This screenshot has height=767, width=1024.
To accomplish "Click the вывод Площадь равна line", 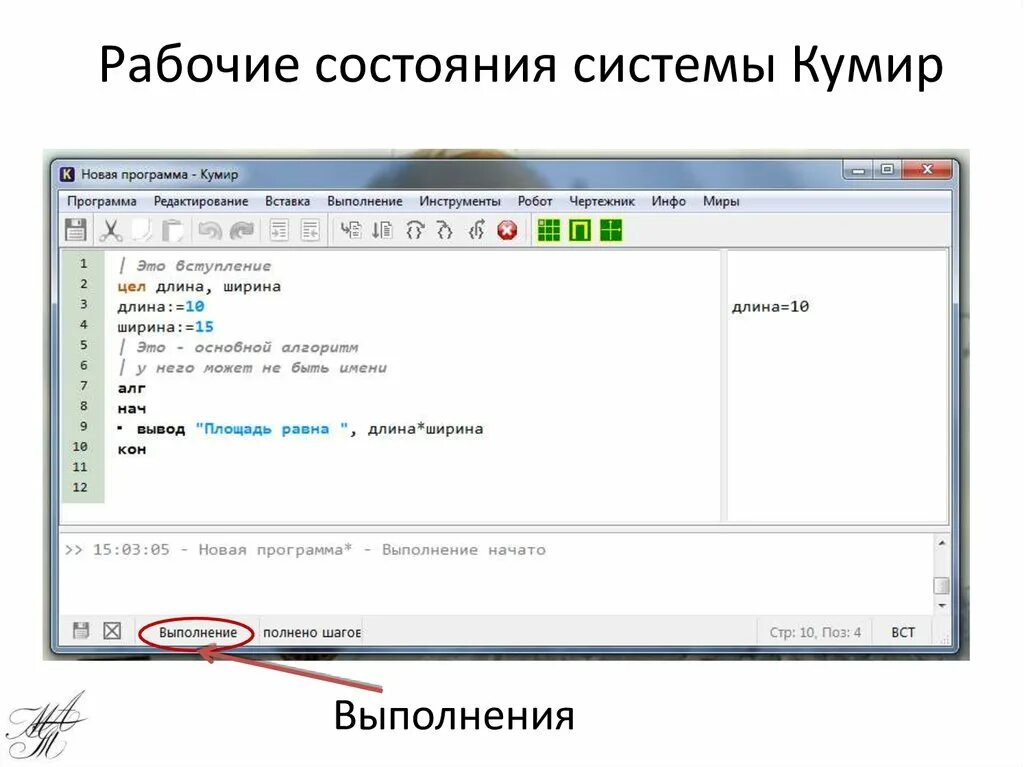I will point(301,429).
